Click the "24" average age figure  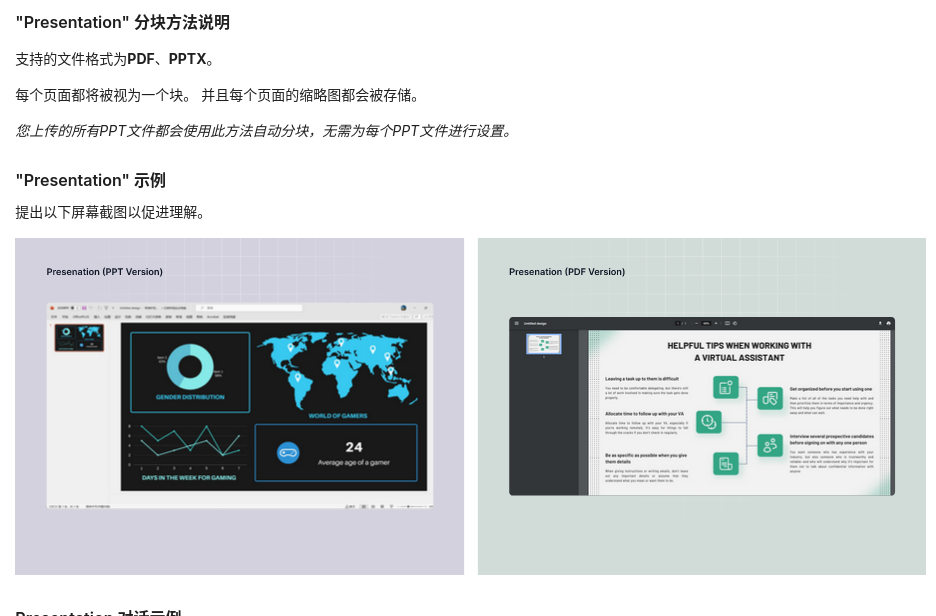[x=353, y=447]
